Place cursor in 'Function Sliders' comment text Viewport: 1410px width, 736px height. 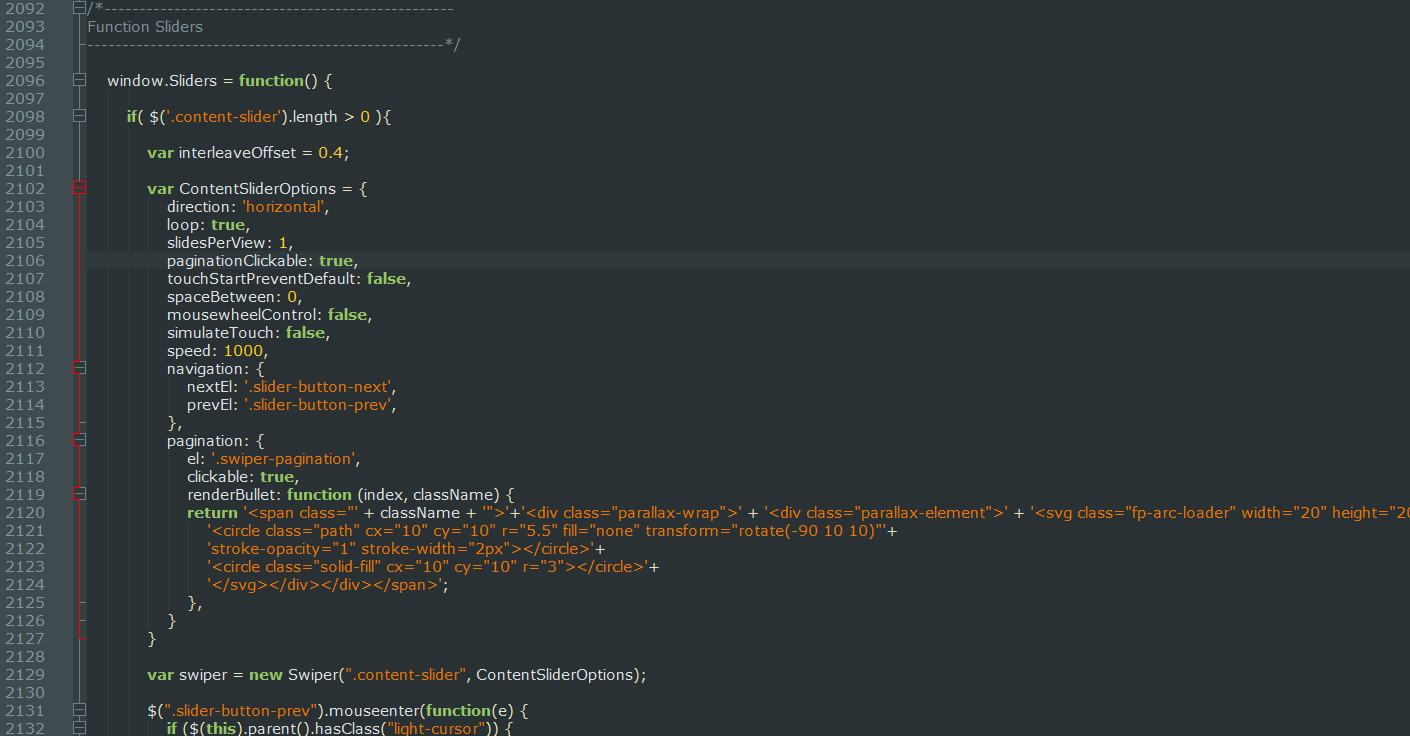(x=145, y=27)
